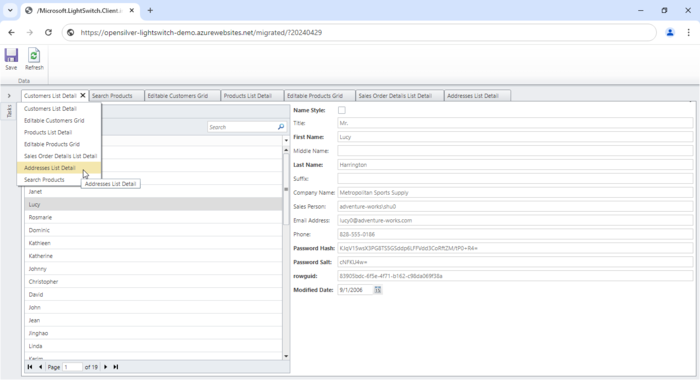Switch to Sales Order Details List Detail tab

[400, 96]
